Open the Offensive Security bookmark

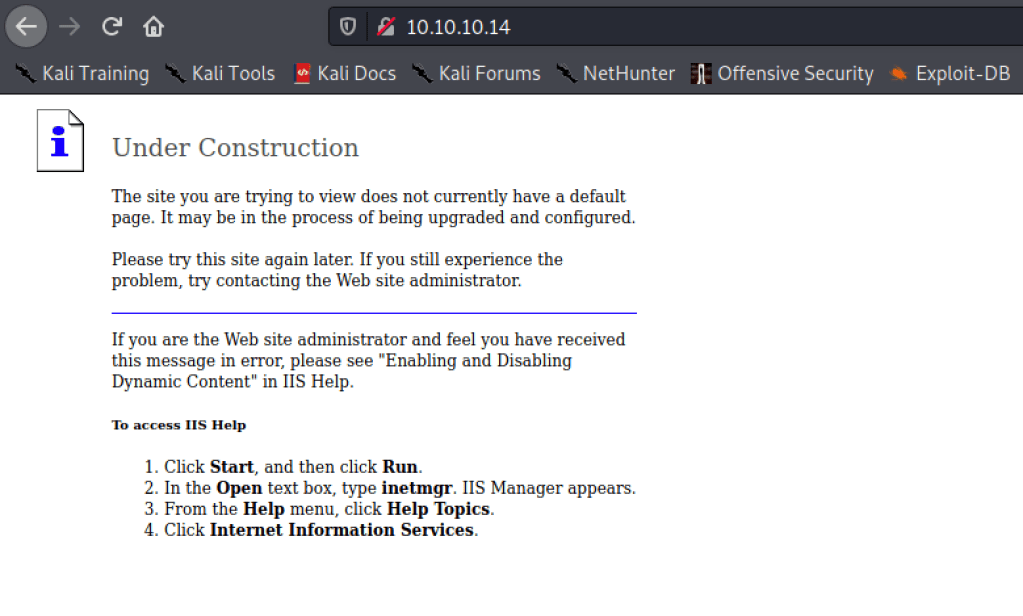point(783,73)
